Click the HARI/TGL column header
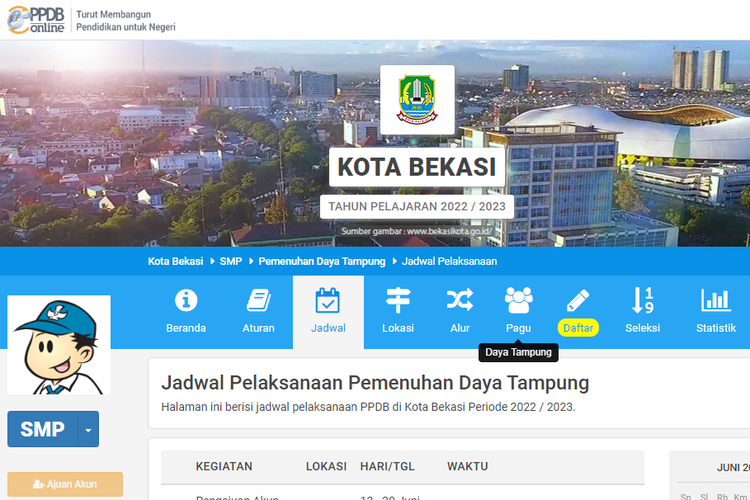Viewport: 750px width, 500px height. click(x=387, y=467)
